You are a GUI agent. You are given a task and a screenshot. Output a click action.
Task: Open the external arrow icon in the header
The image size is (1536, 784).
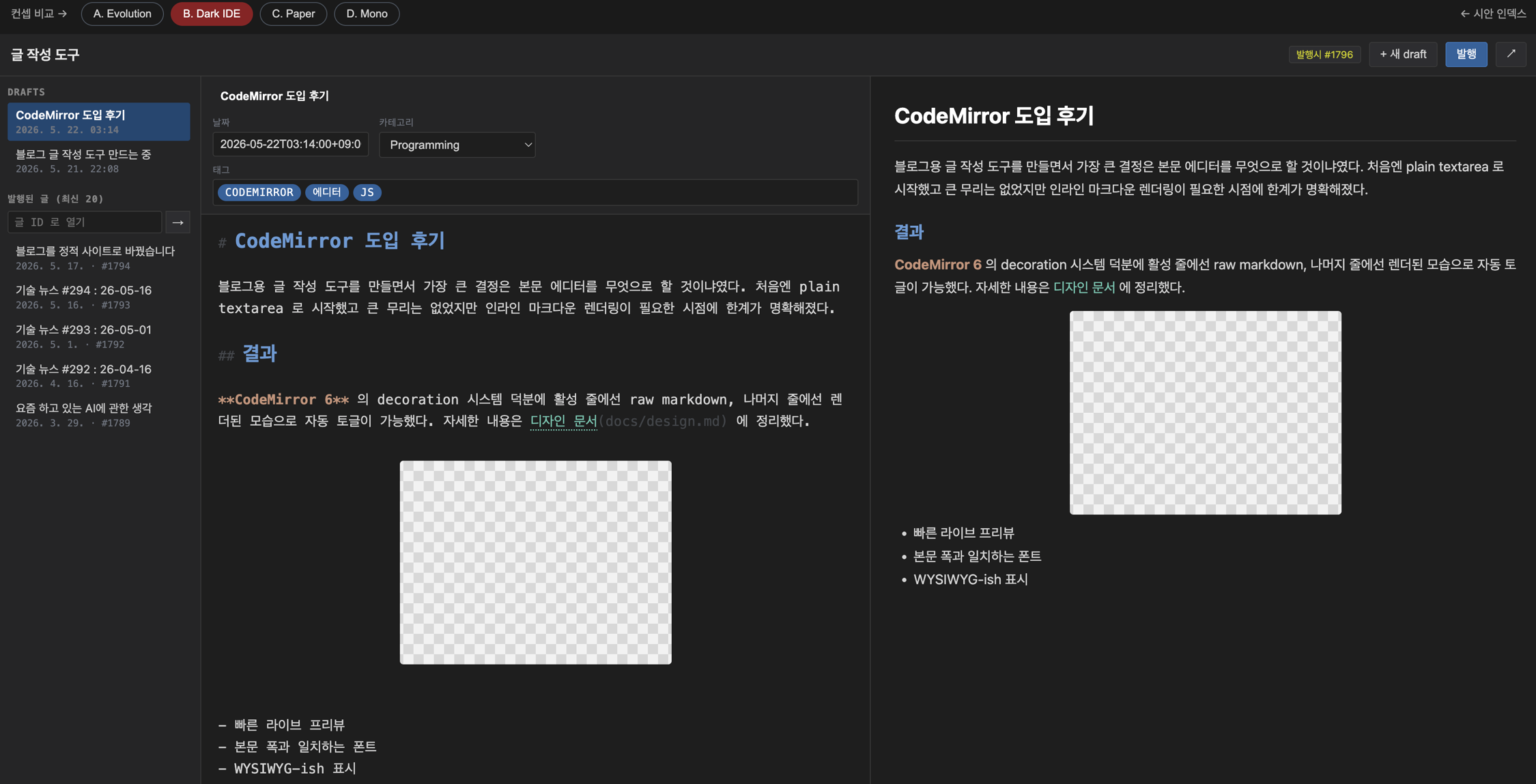coord(1511,55)
